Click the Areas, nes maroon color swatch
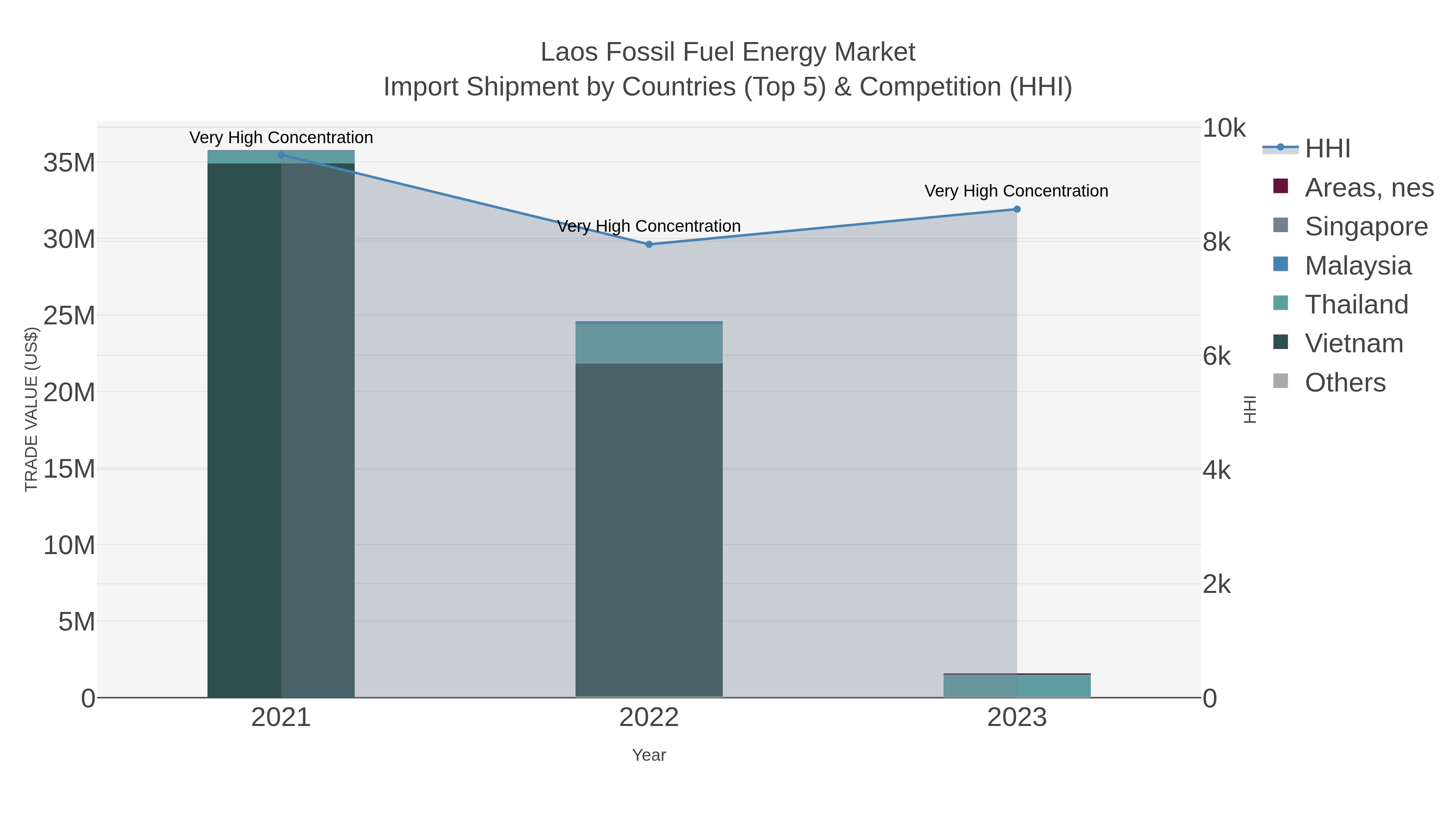Image resolution: width=1456 pixels, height=819 pixels. (1280, 186)
